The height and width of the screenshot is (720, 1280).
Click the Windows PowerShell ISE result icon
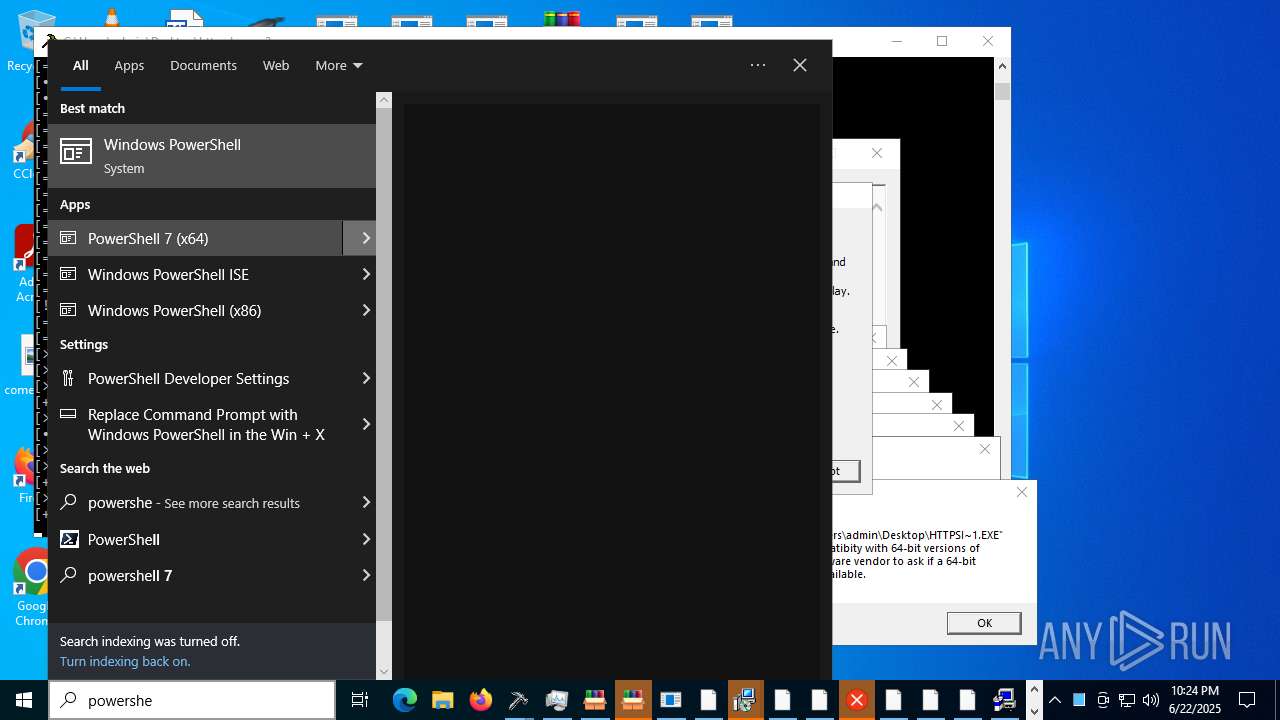click(x=68, y=274)
